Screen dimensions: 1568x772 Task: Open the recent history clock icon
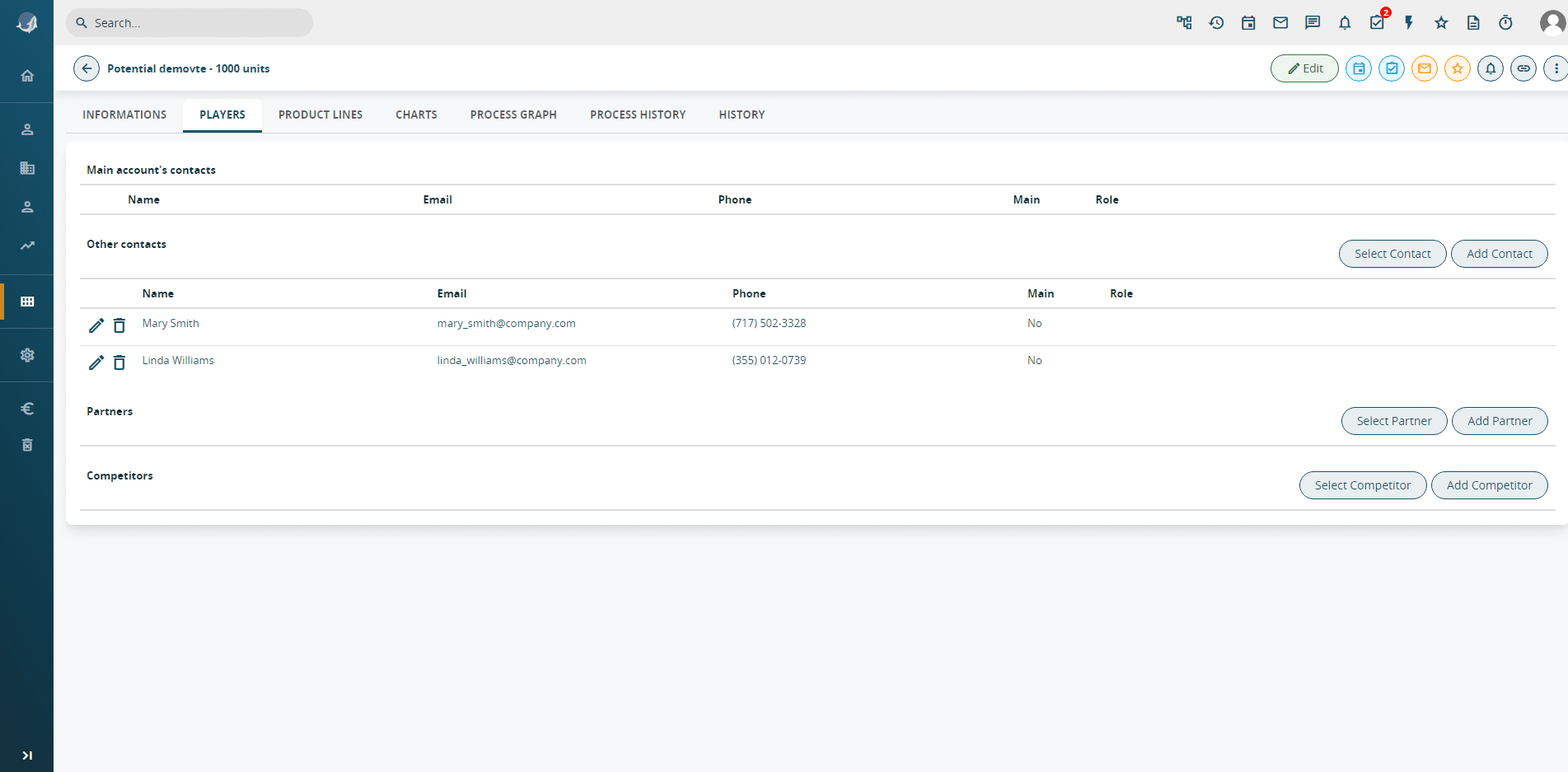pyautogui.click(x=1216, y=23)
